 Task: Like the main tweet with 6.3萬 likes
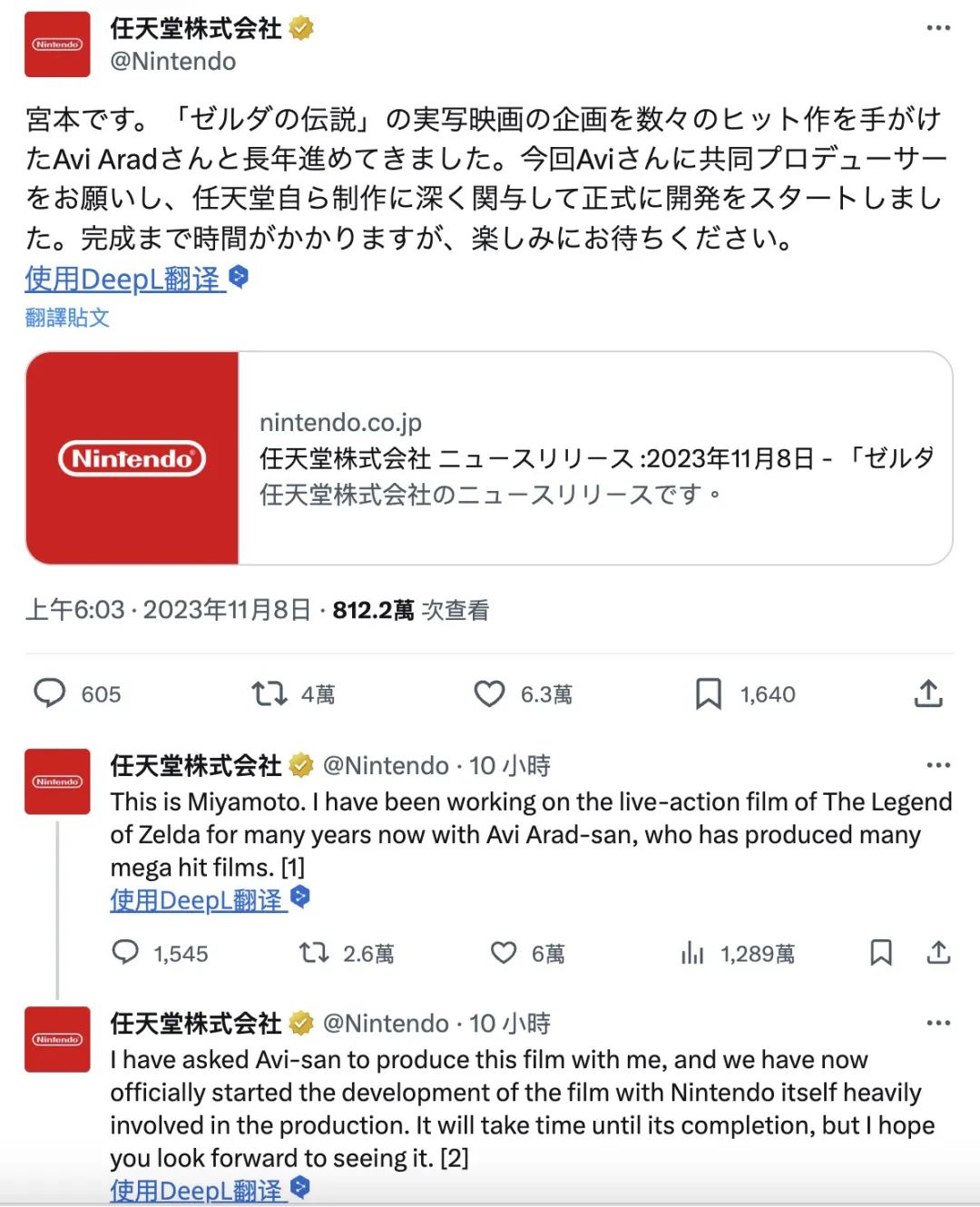pos(489,694)
